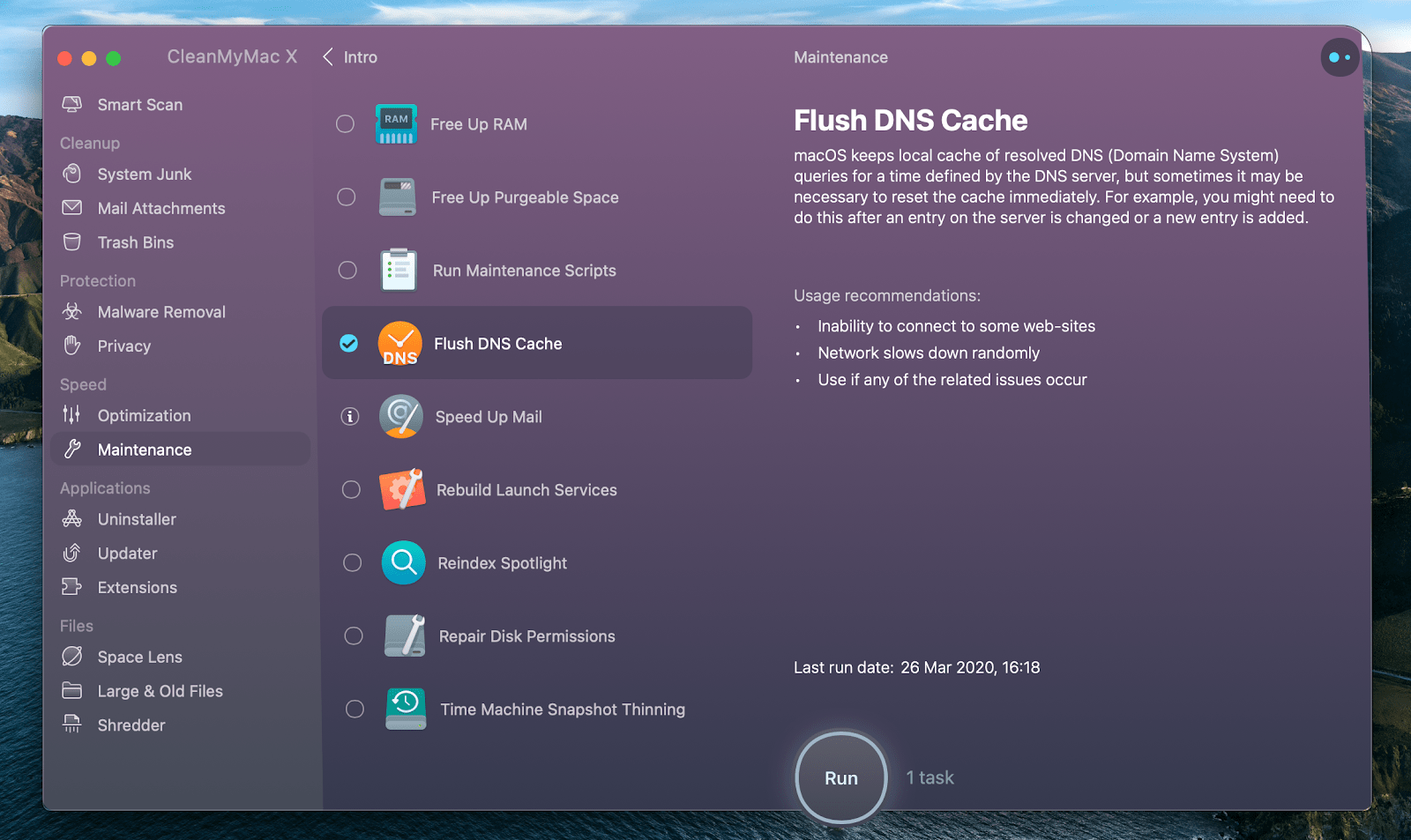Select the Reindex Spotlight task label

503,562
